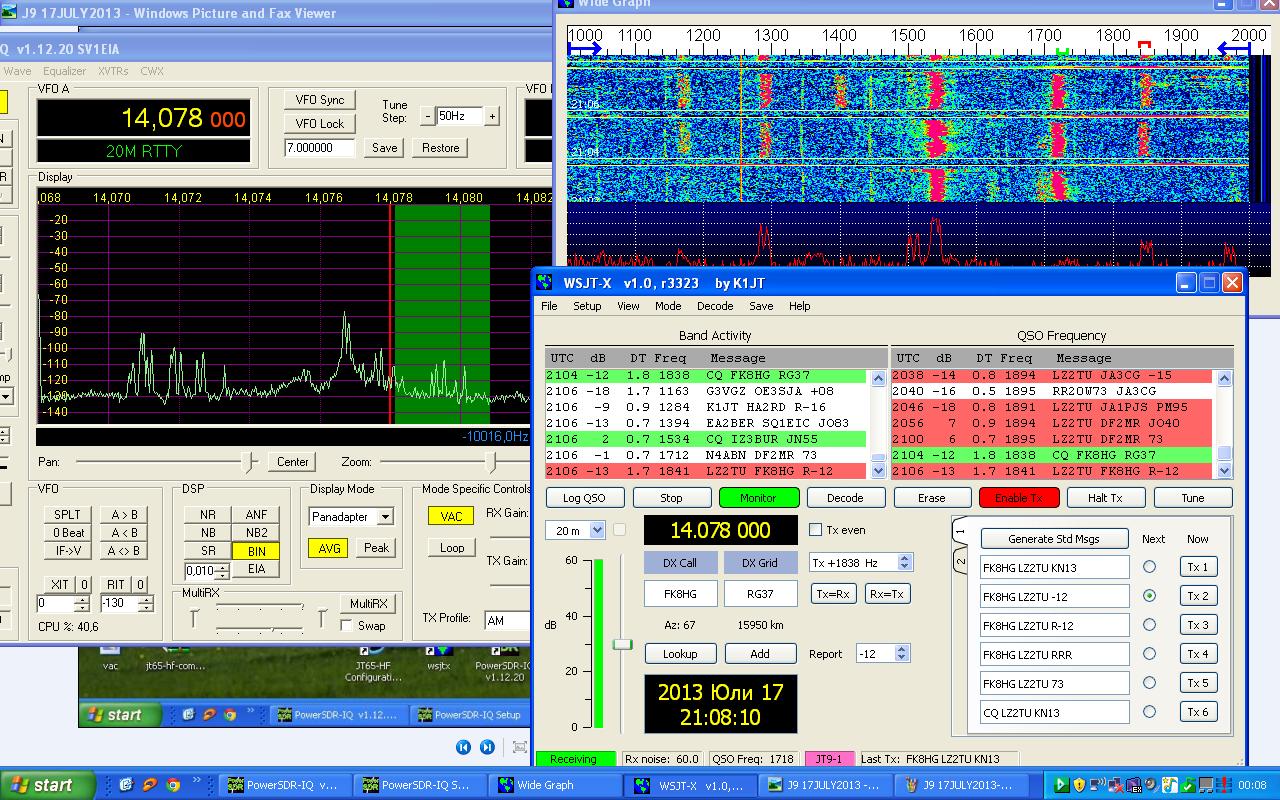Click the vertical audio level slider handle
This screenshot has height=800, width=1280.
pos(623,644)
